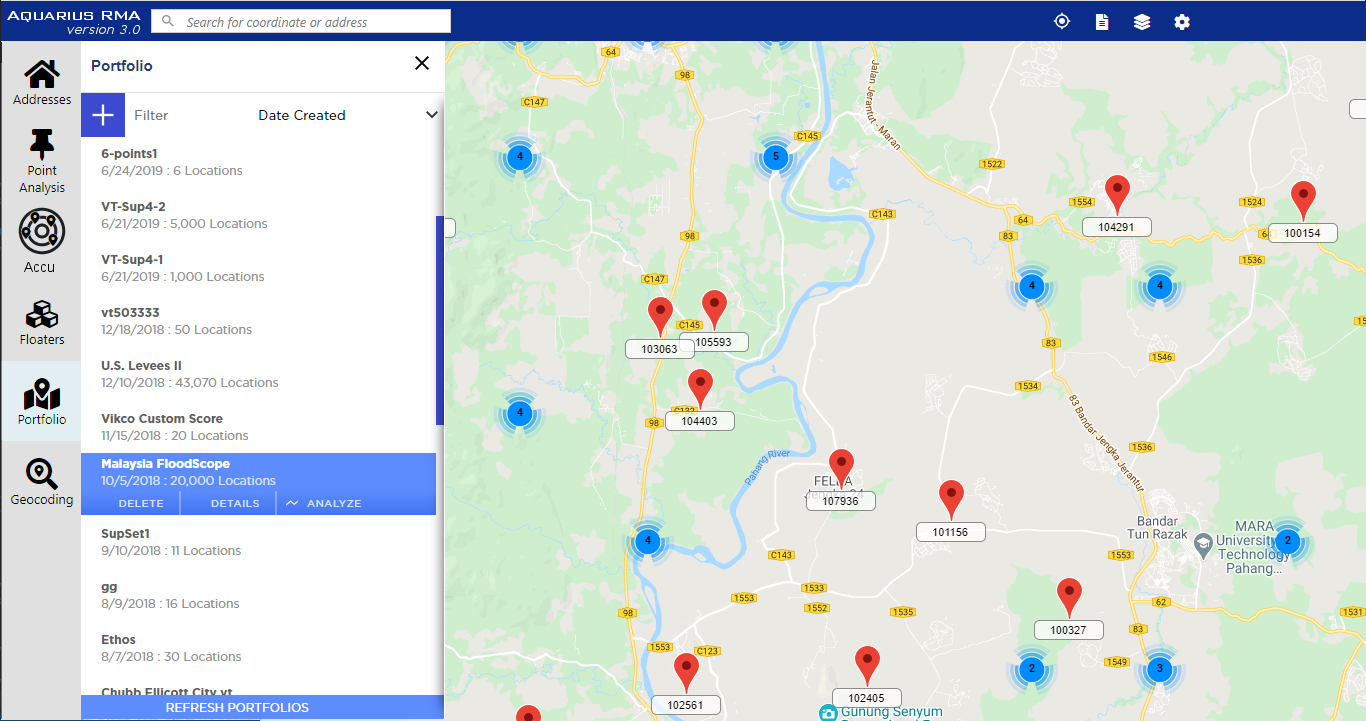Delete the Malaysia FloodScope portfolio
This screenshot has width=1366, height=721.
coord(141,503)
